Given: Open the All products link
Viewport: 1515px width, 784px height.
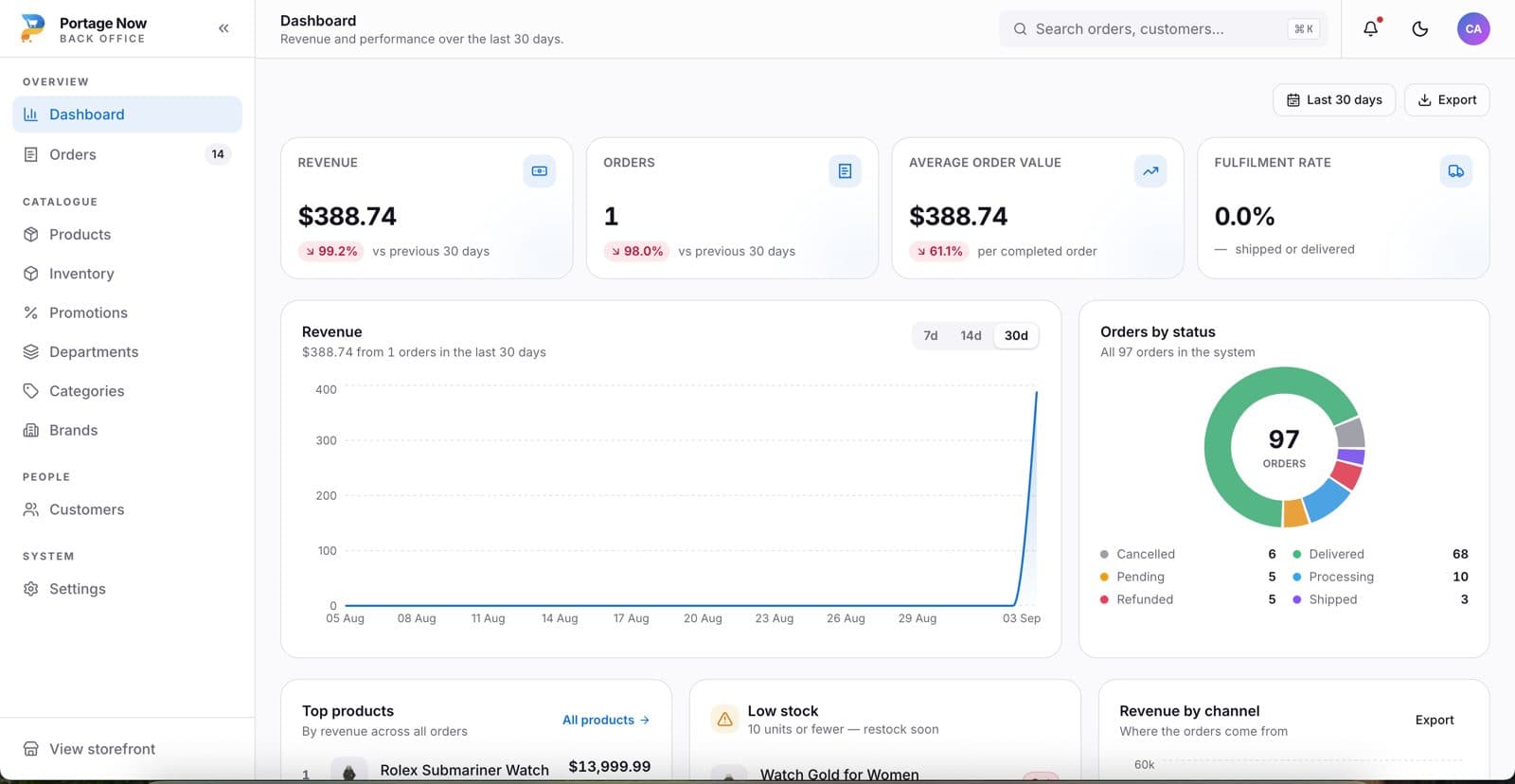Looking at the screenshot, I should click(x=606, y=720).
